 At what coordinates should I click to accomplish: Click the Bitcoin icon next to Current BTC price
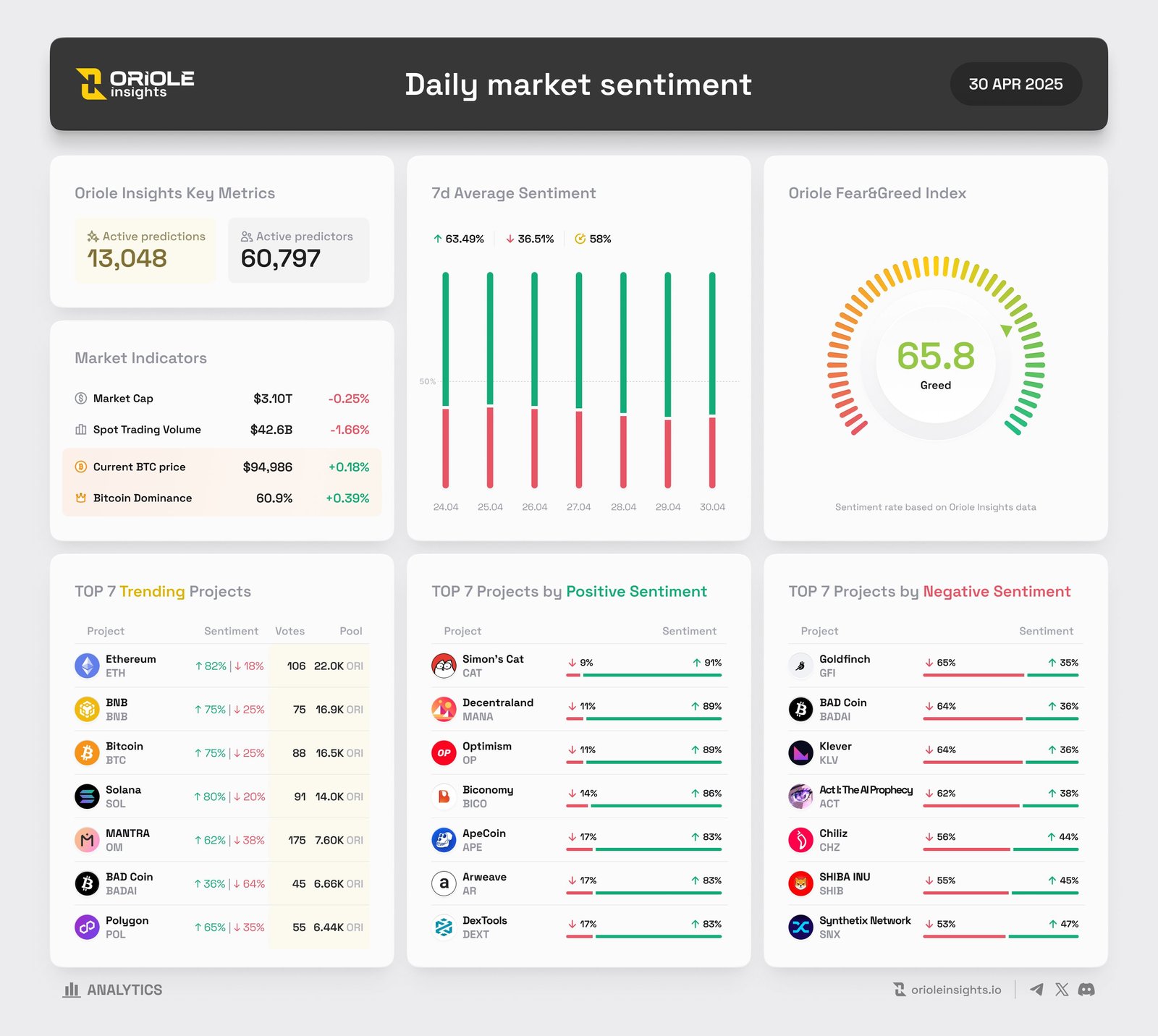81,467
